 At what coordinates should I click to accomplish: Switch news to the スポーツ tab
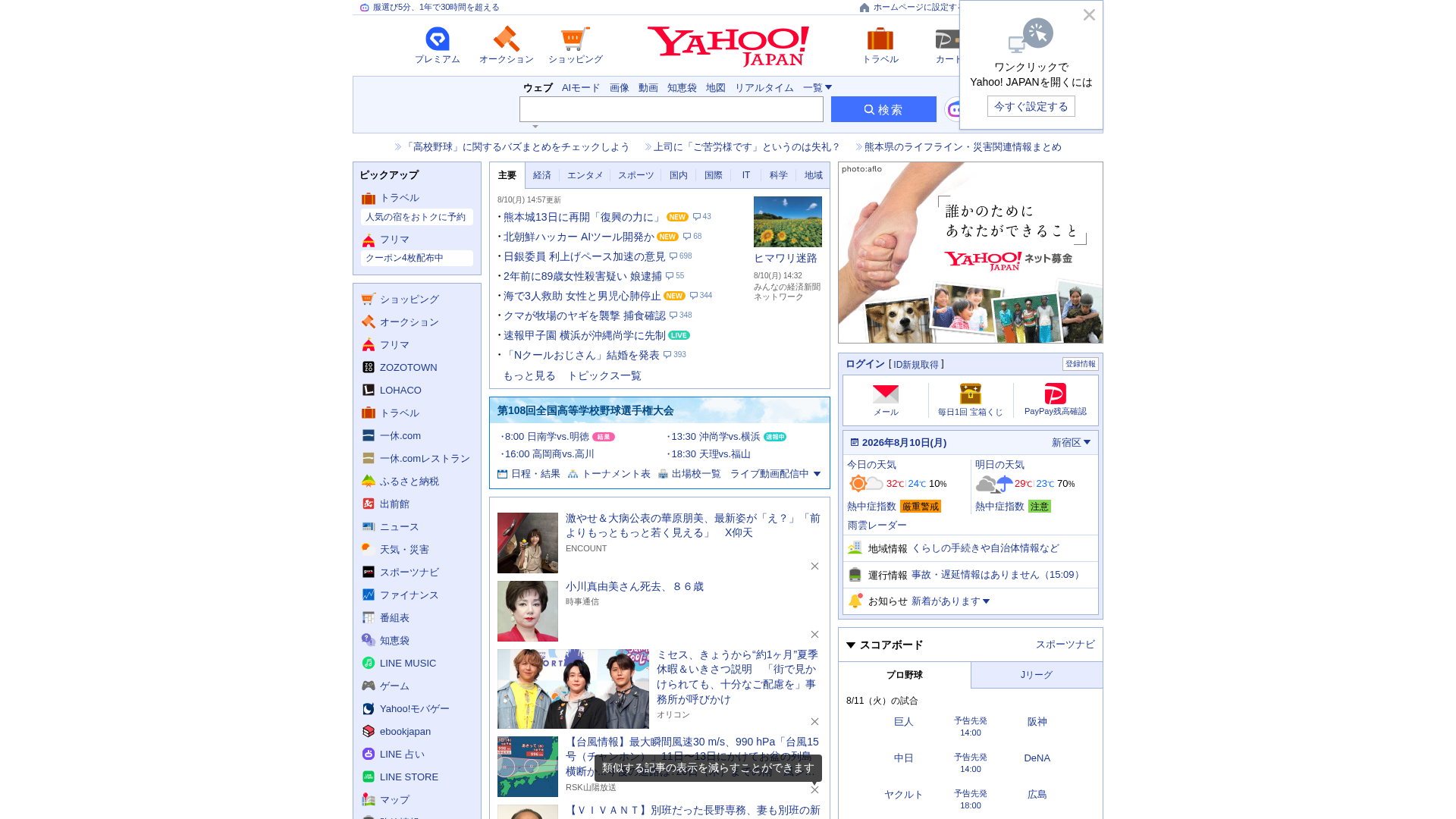tap(635, 175)
